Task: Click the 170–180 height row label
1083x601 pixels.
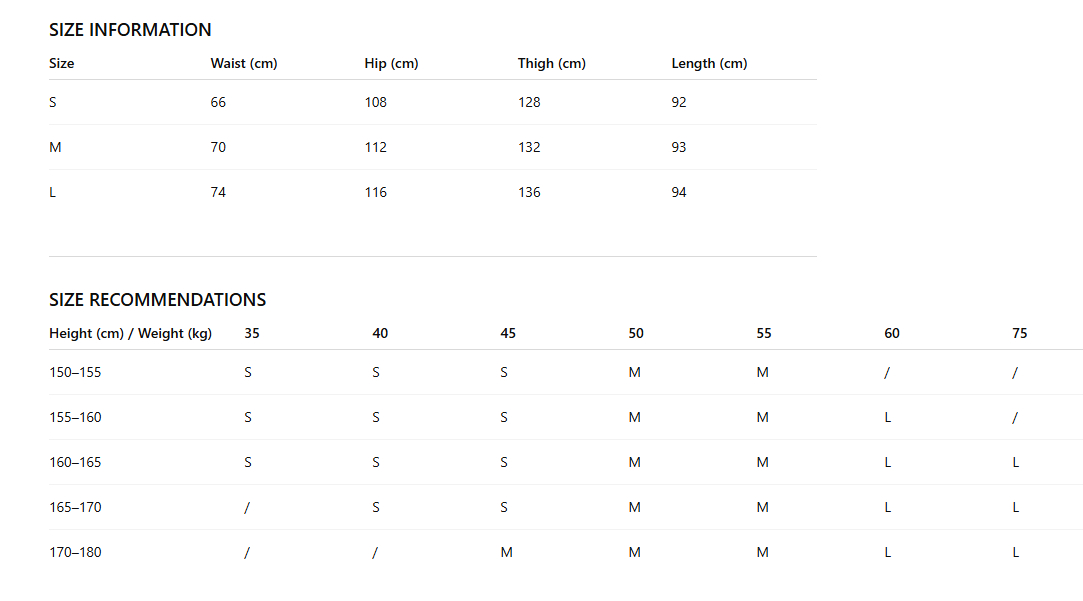Action: click(x=75, y=552)
